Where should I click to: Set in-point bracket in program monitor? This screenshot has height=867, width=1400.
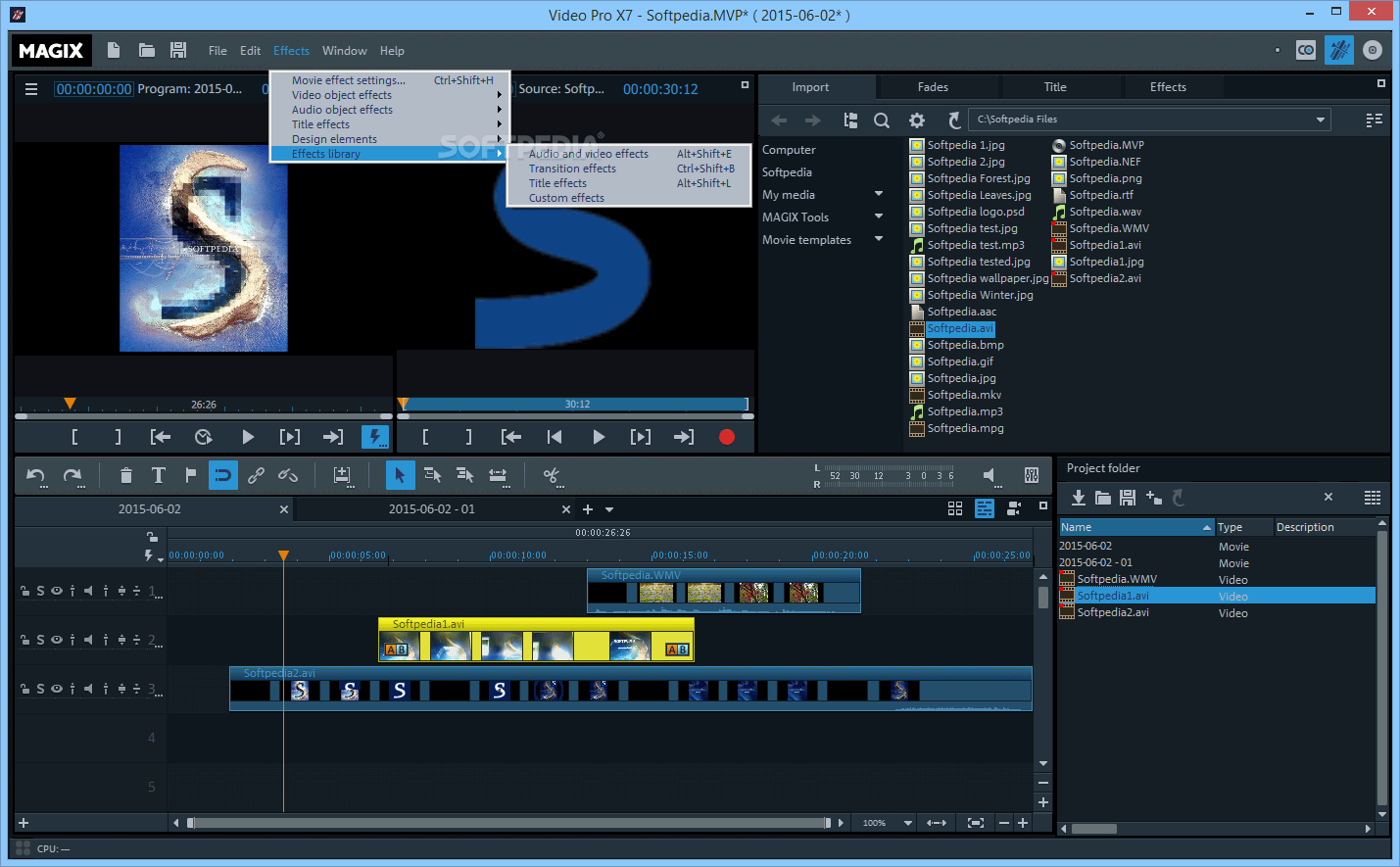coord(74,437)
